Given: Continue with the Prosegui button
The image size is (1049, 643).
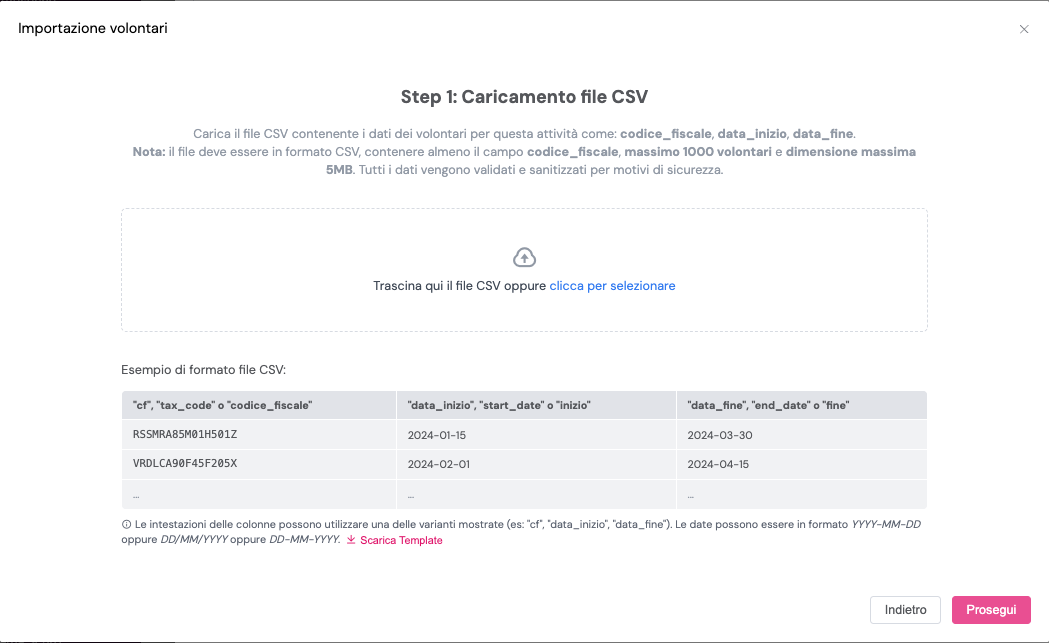Looking at the screenshot, I should click(x=991, y=610).
